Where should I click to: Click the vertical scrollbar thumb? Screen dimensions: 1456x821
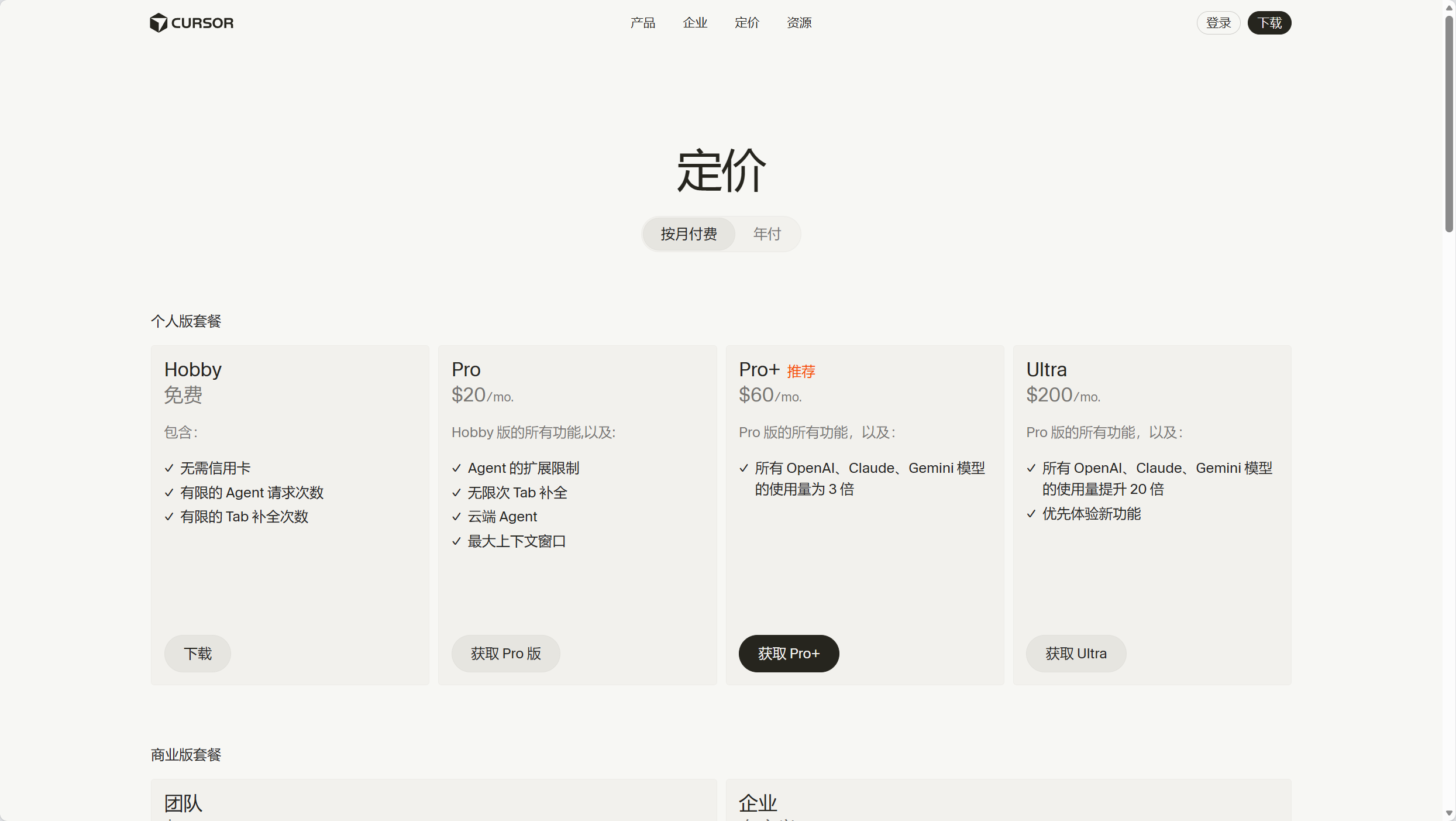tap(1449, 123)
